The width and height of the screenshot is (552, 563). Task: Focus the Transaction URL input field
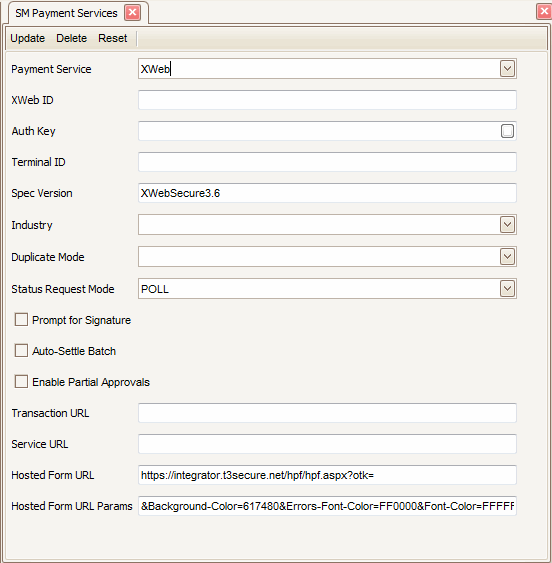[327, 413]
